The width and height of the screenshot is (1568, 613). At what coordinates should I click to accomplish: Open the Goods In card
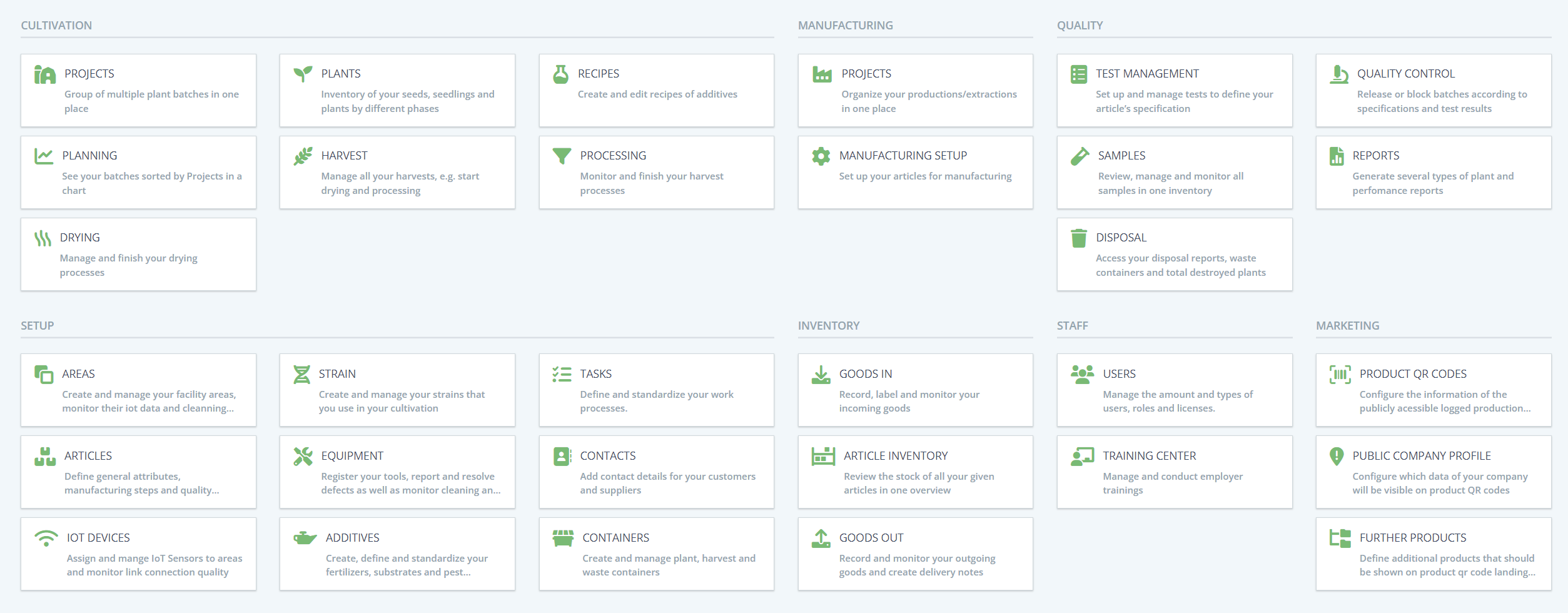tap(915, 390)
